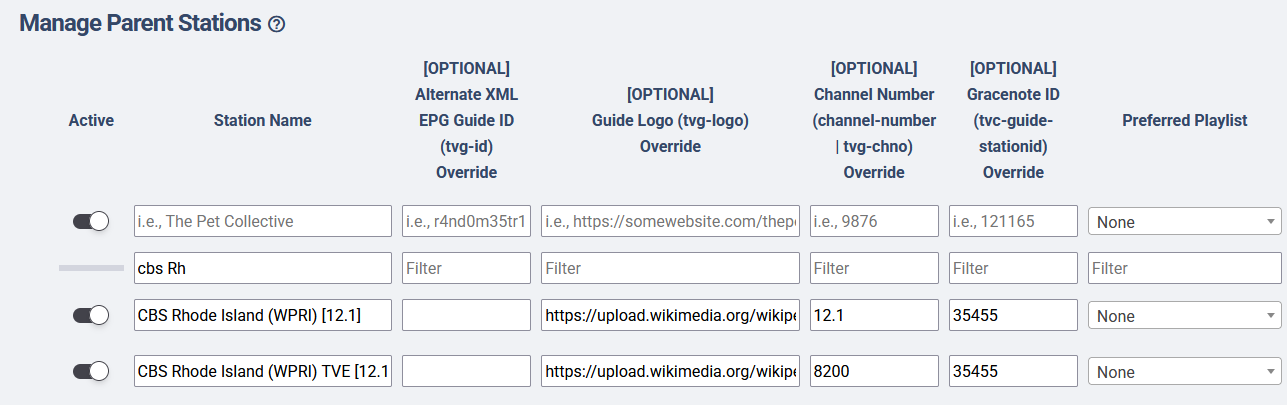Open Preferred Playlist dropdown in new station row
This screenshot has height=405, width=1287.
pos(1184,222)
